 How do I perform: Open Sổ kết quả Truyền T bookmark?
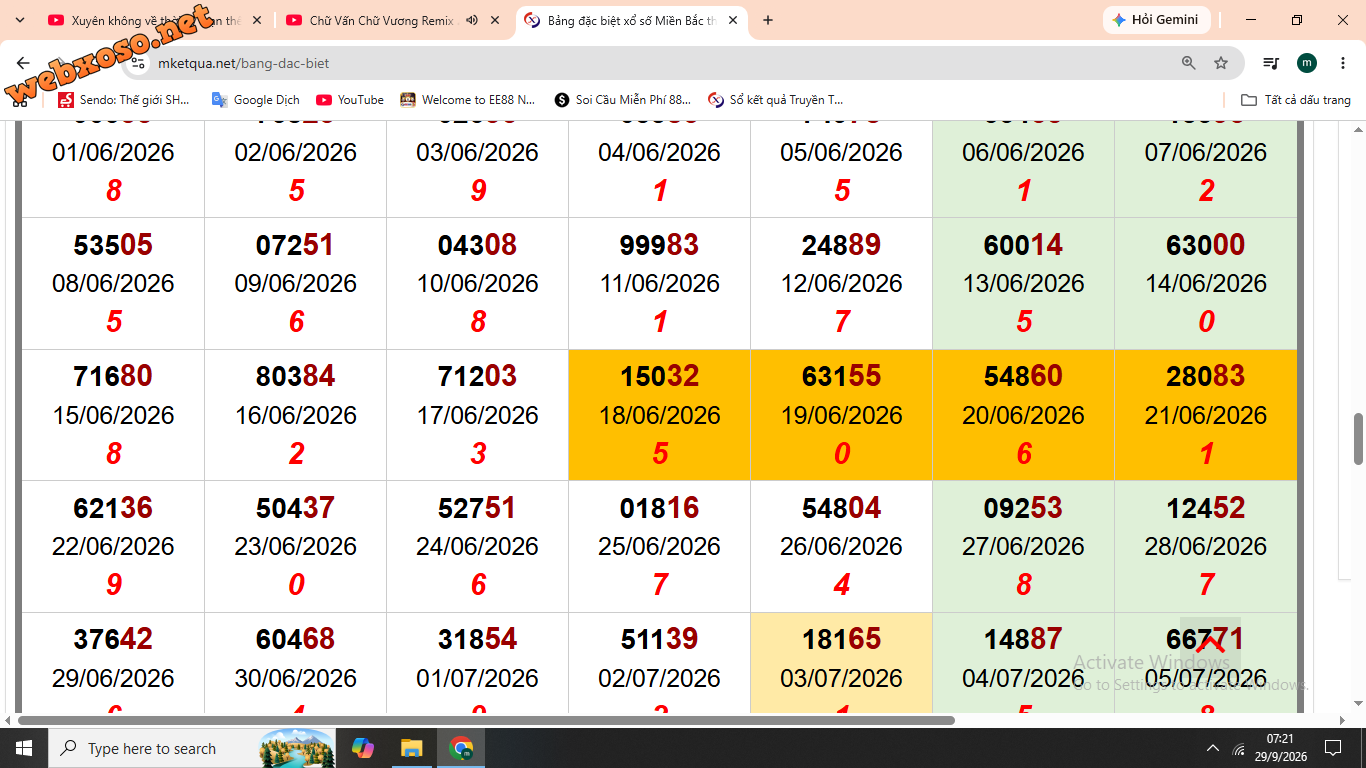(x=776, y=100)
